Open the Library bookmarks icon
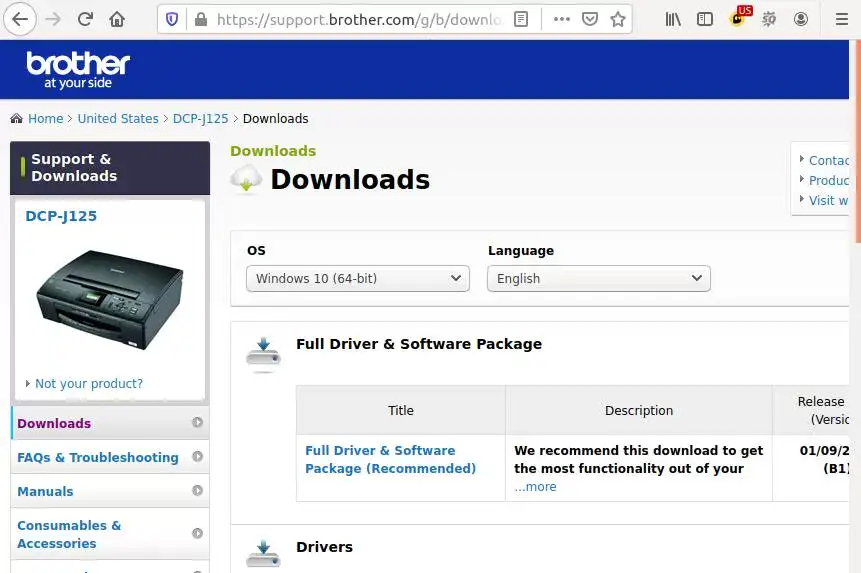 673,20
